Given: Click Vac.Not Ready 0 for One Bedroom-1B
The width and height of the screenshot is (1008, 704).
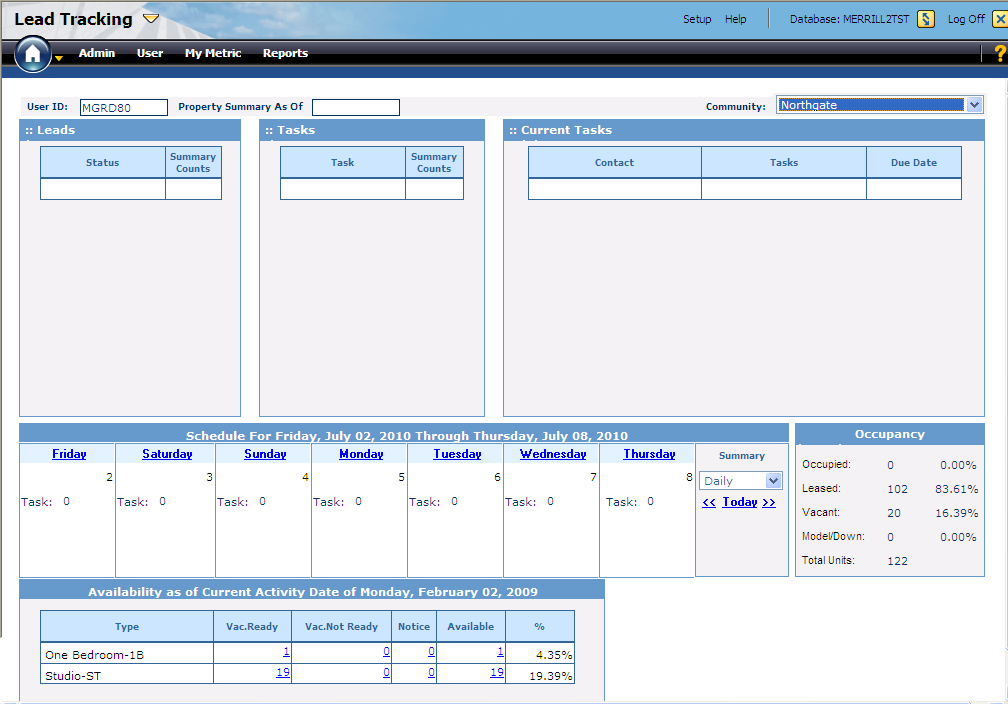Looking at the screenshot, I should point(386,652).
